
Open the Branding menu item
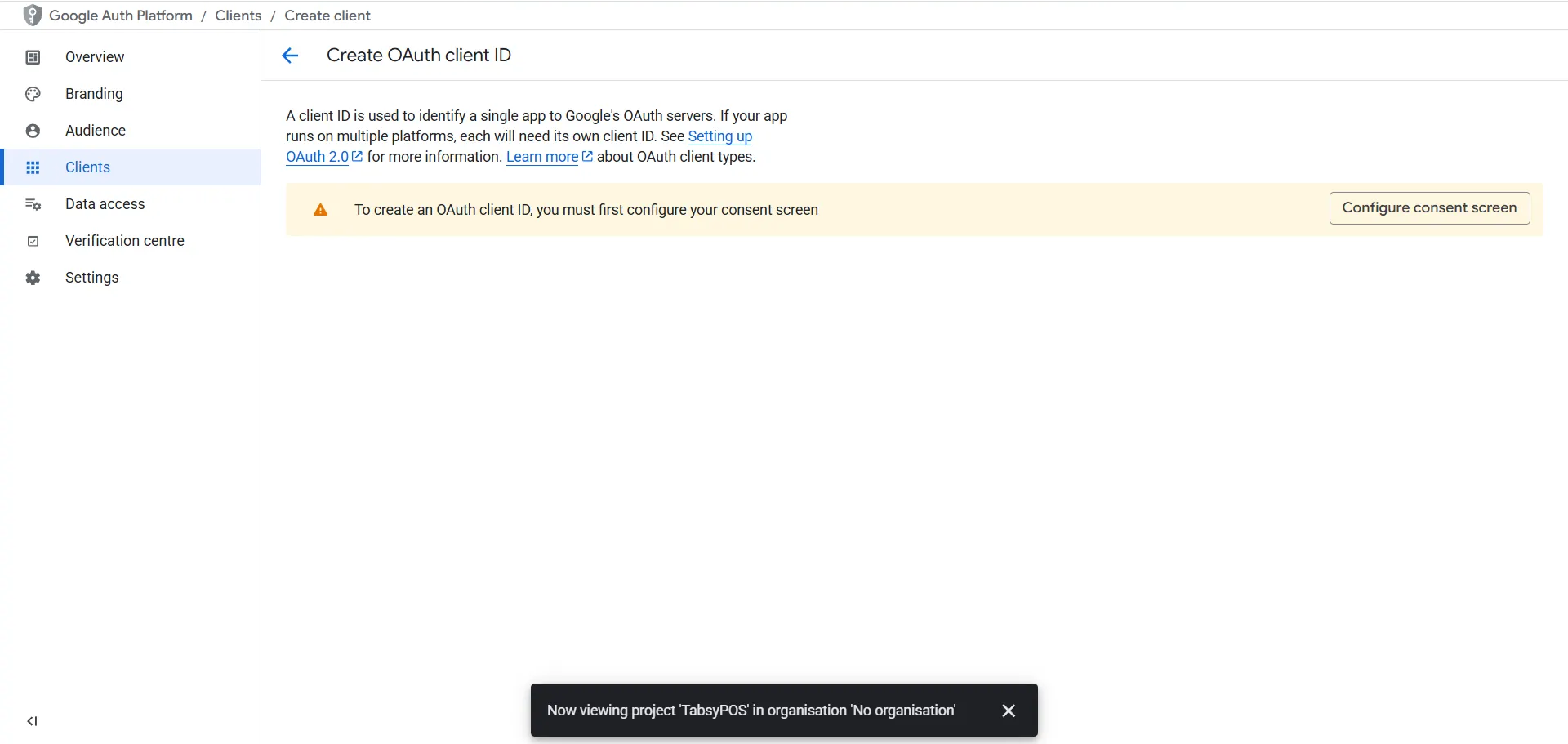click(x=132, y=94)
